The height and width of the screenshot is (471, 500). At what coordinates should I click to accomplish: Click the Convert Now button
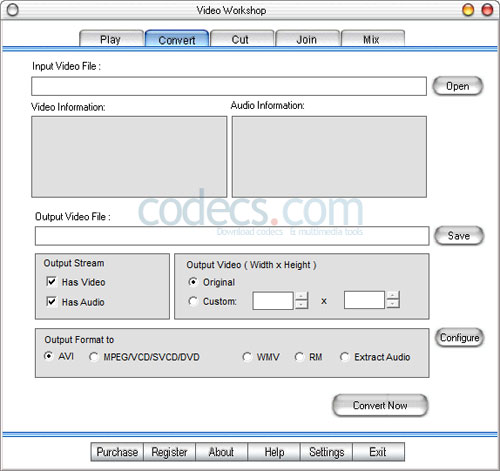point(380,405)
